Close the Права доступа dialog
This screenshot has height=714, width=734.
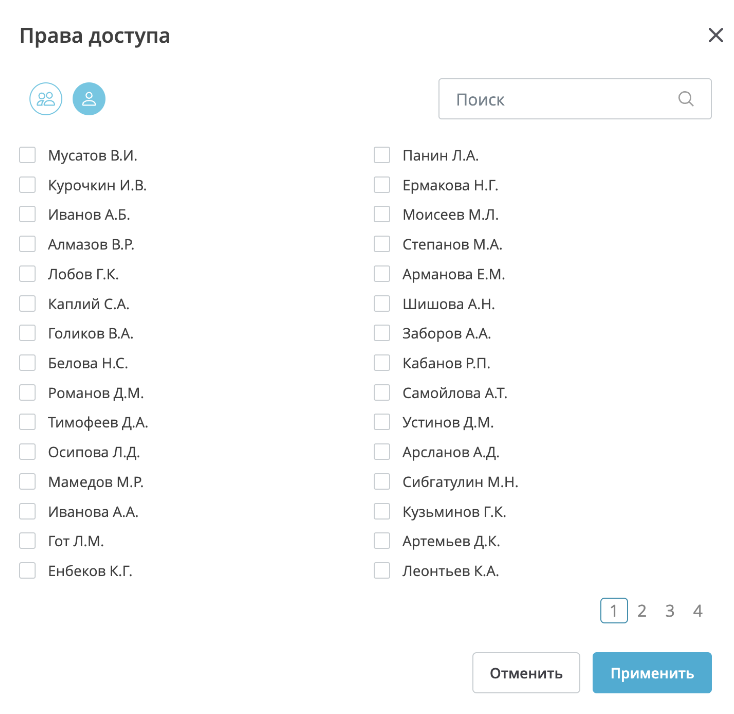pyautogui.click(x=716, y=36)
